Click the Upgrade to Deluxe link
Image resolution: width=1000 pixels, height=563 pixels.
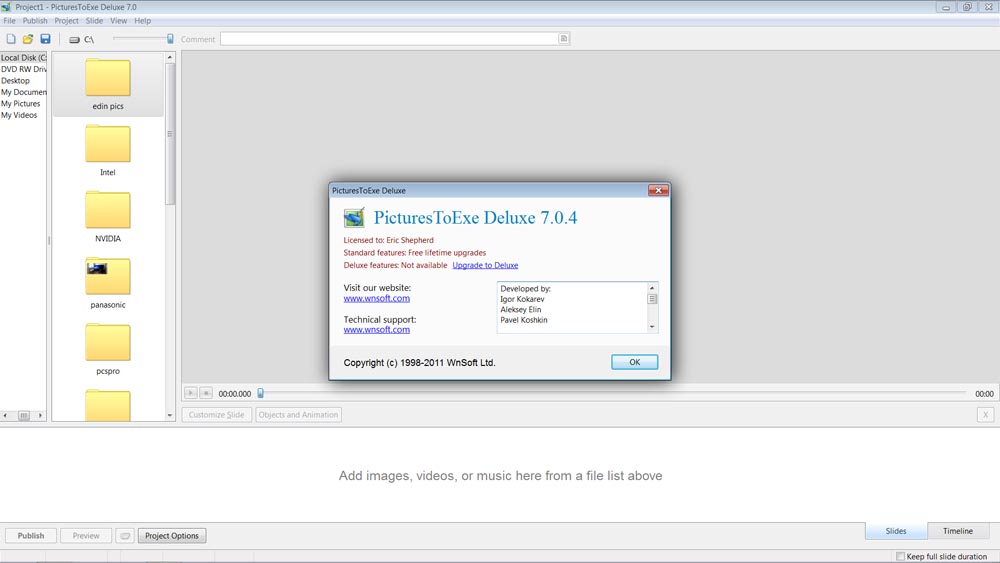coord(485,265)
